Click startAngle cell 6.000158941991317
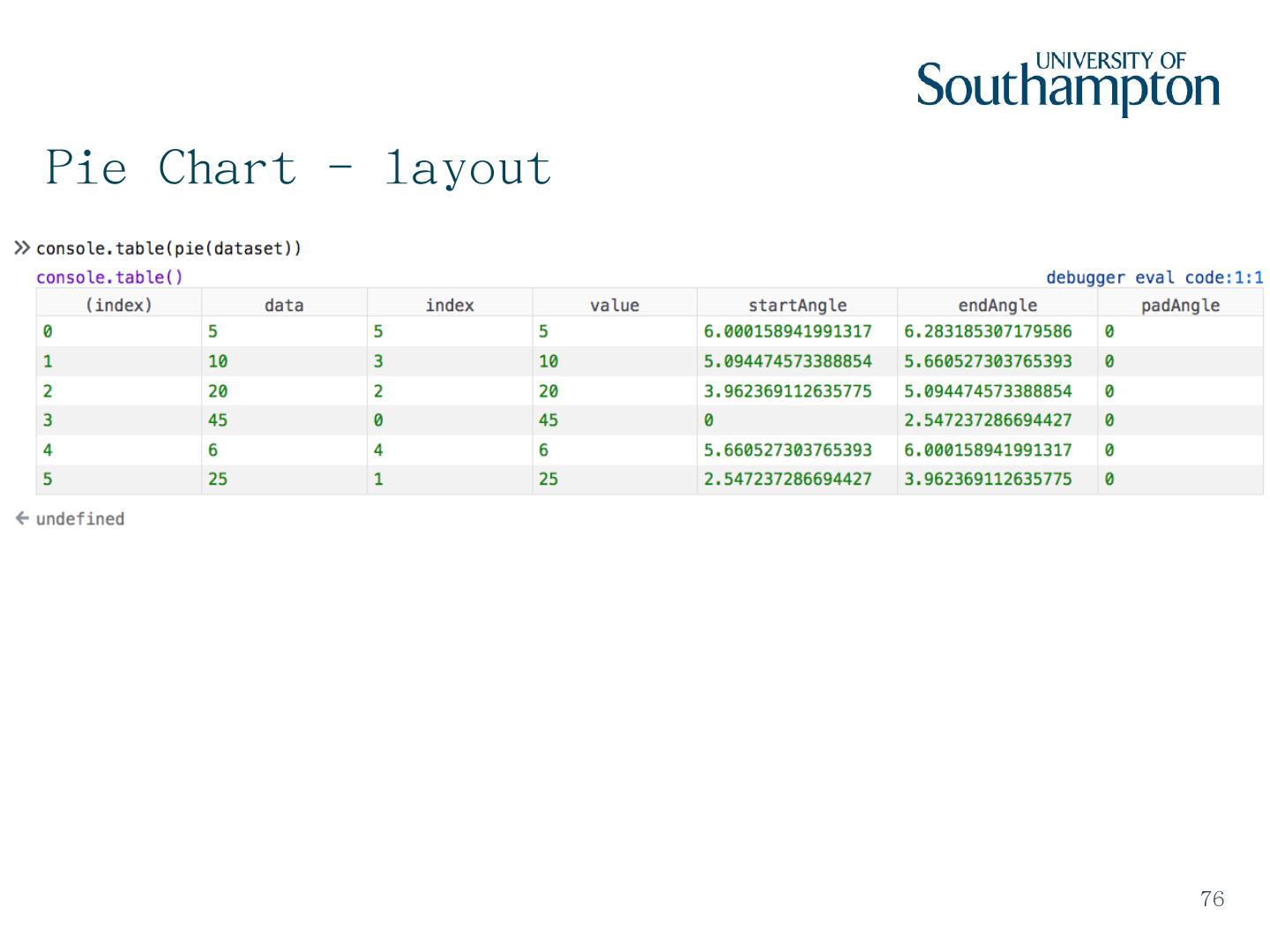Image resolution: width=1270 pixels, height=952 pixels. (x=787, y=331)
